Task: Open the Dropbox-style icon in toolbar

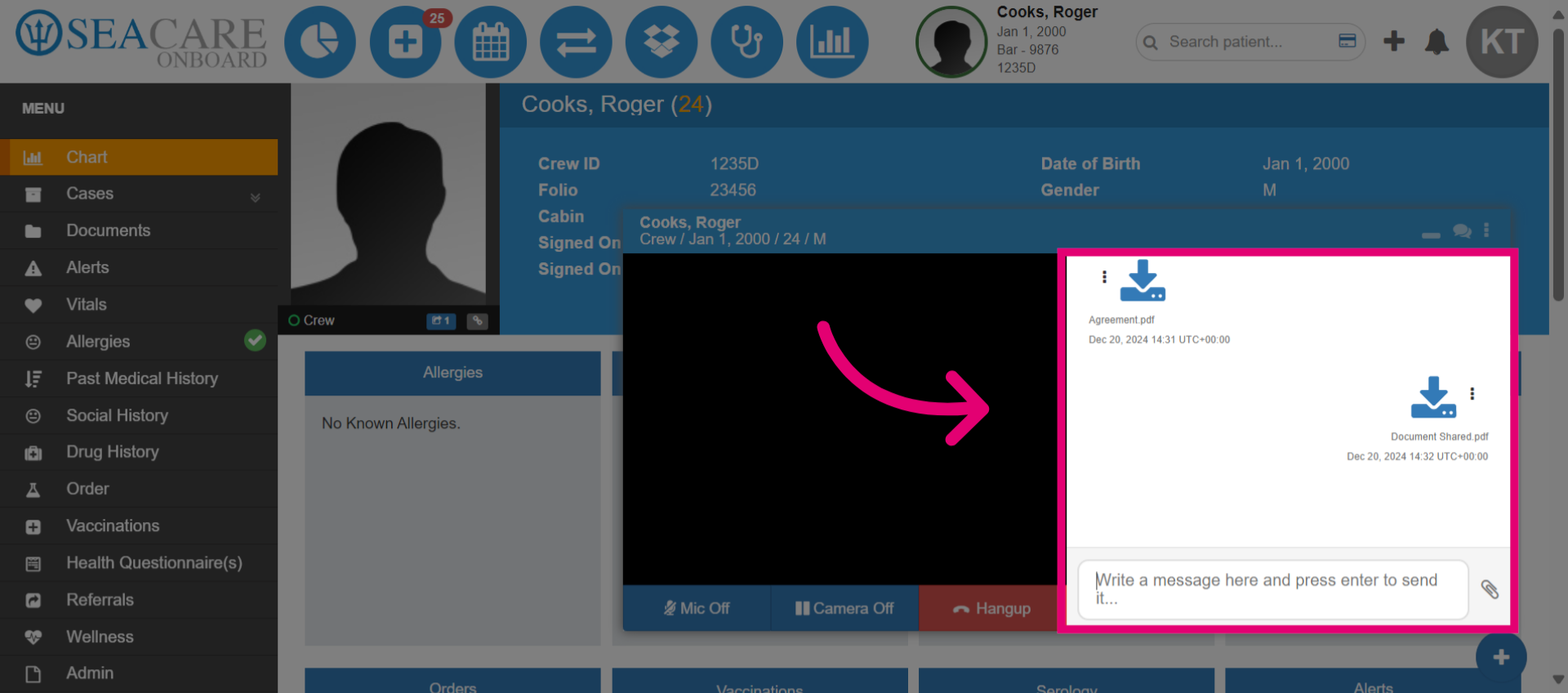Action: click(661, 42)
